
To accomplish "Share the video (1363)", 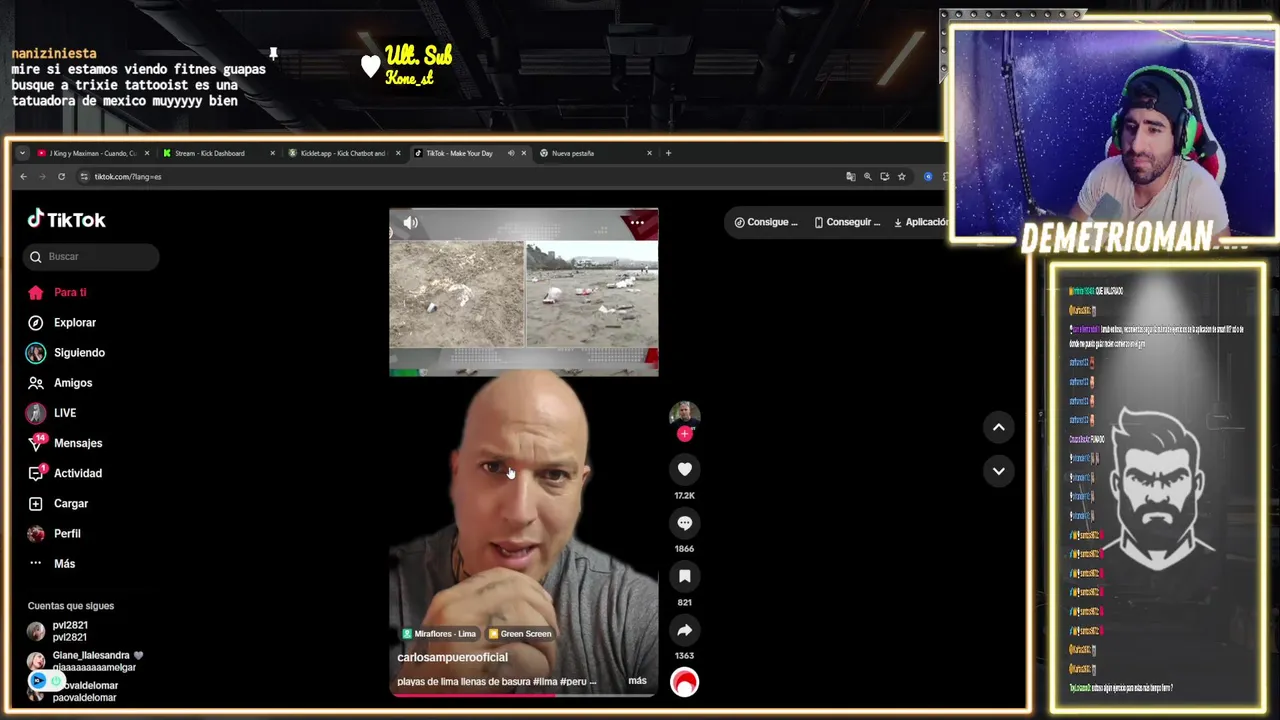I will pos(685,630).
